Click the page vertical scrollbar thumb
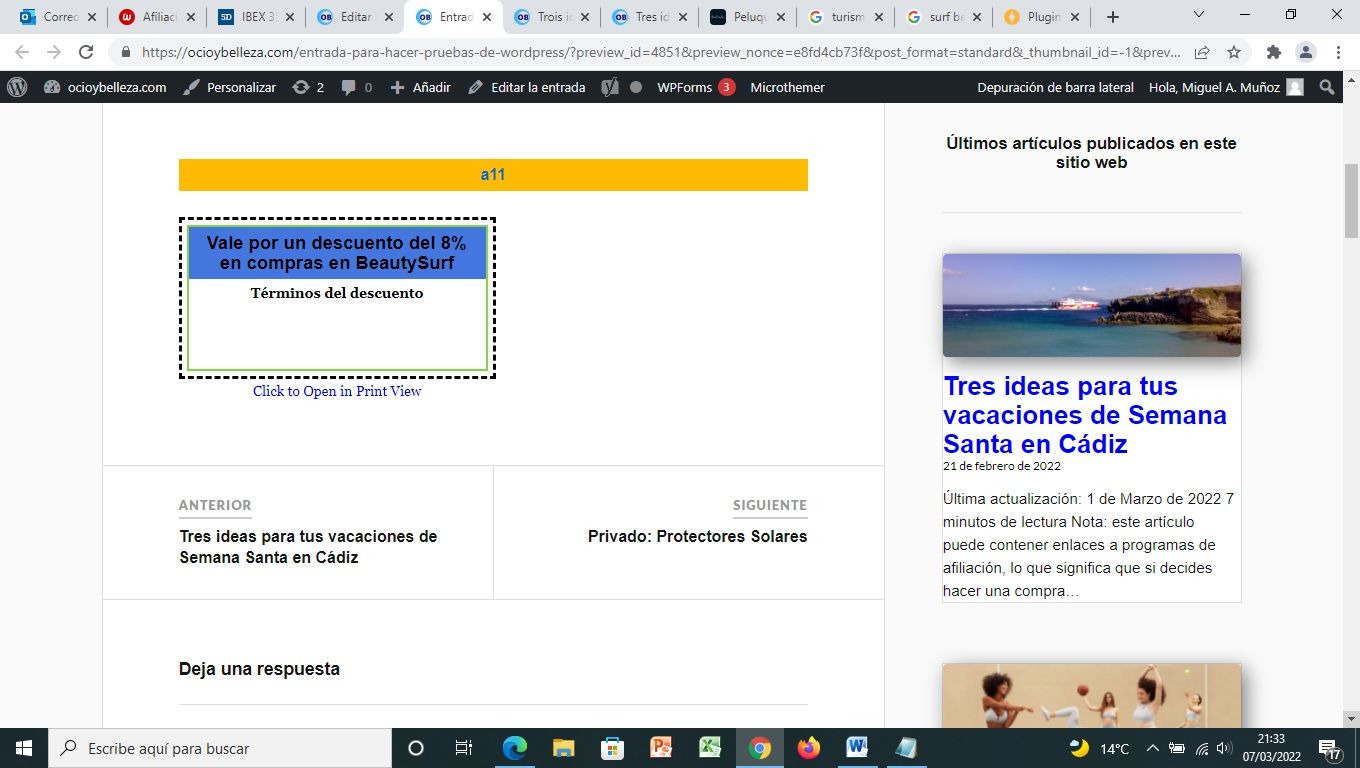 [x=1351, y=200]
